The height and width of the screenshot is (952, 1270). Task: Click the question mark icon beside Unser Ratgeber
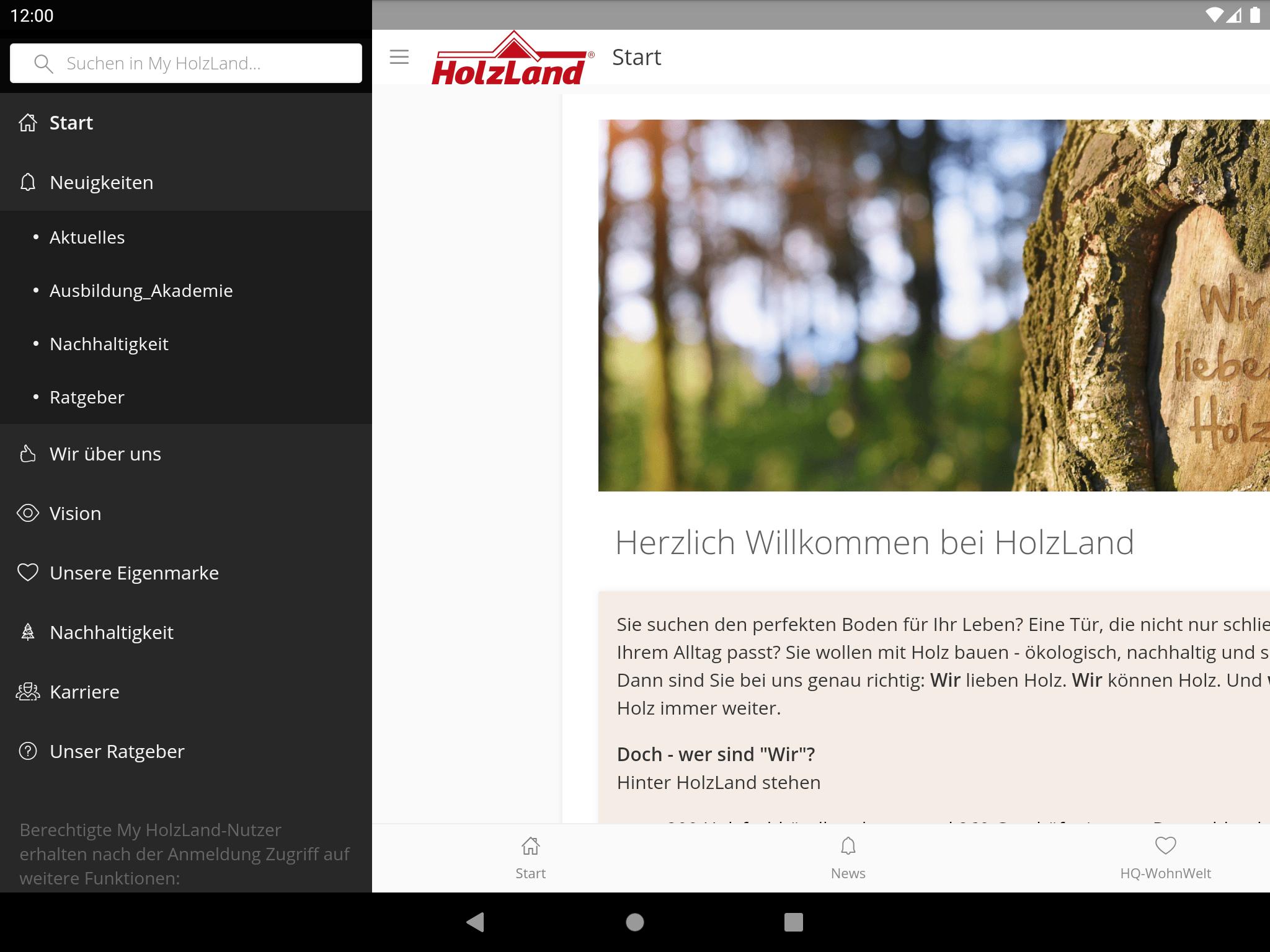pyautogui.click(x=28, y=751)
